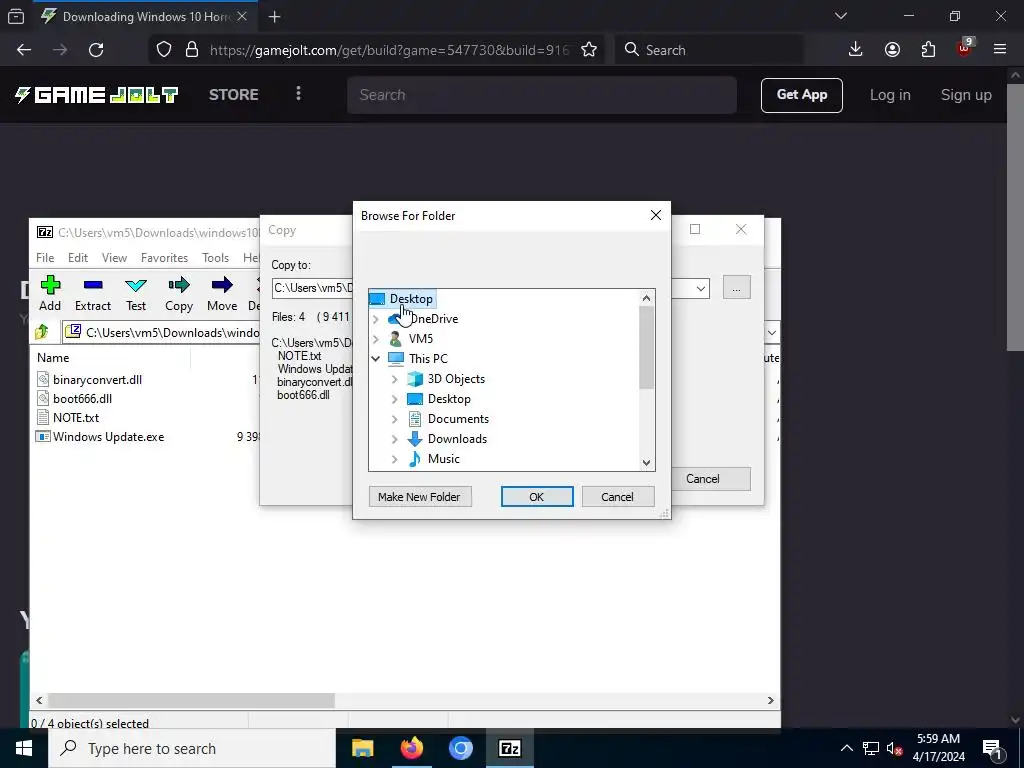Open the 7-Zip Edit menu

coord(78,258)
